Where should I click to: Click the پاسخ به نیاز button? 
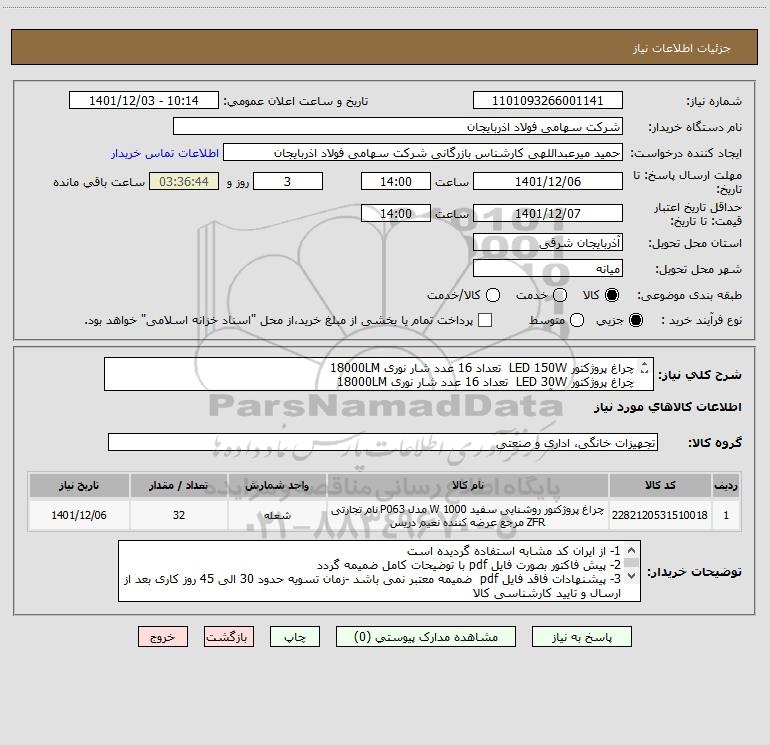coord(582,637)
